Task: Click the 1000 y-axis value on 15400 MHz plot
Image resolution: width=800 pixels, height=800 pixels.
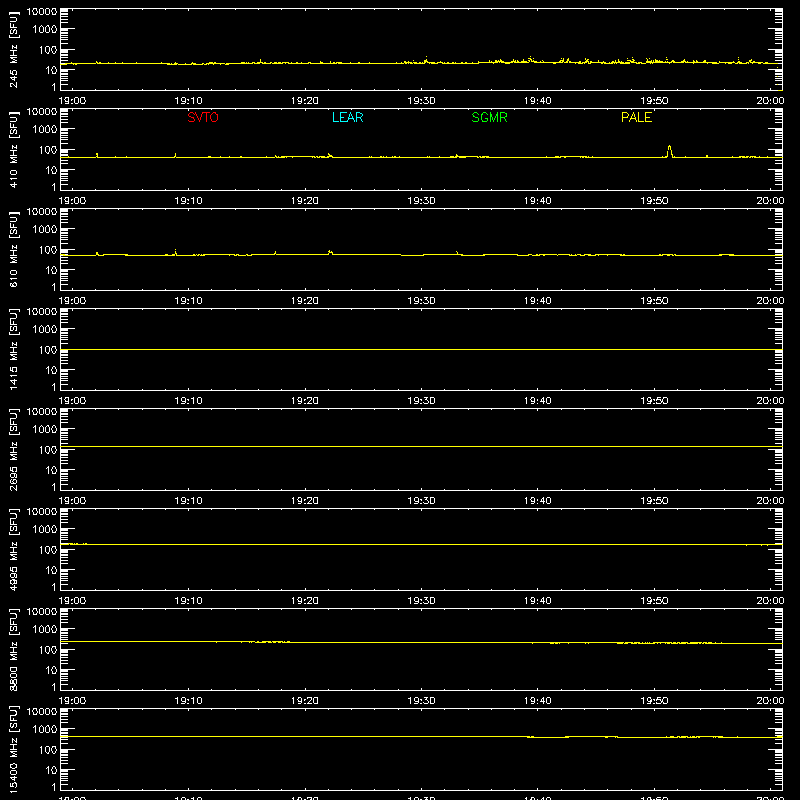Action: coord(45,730)
